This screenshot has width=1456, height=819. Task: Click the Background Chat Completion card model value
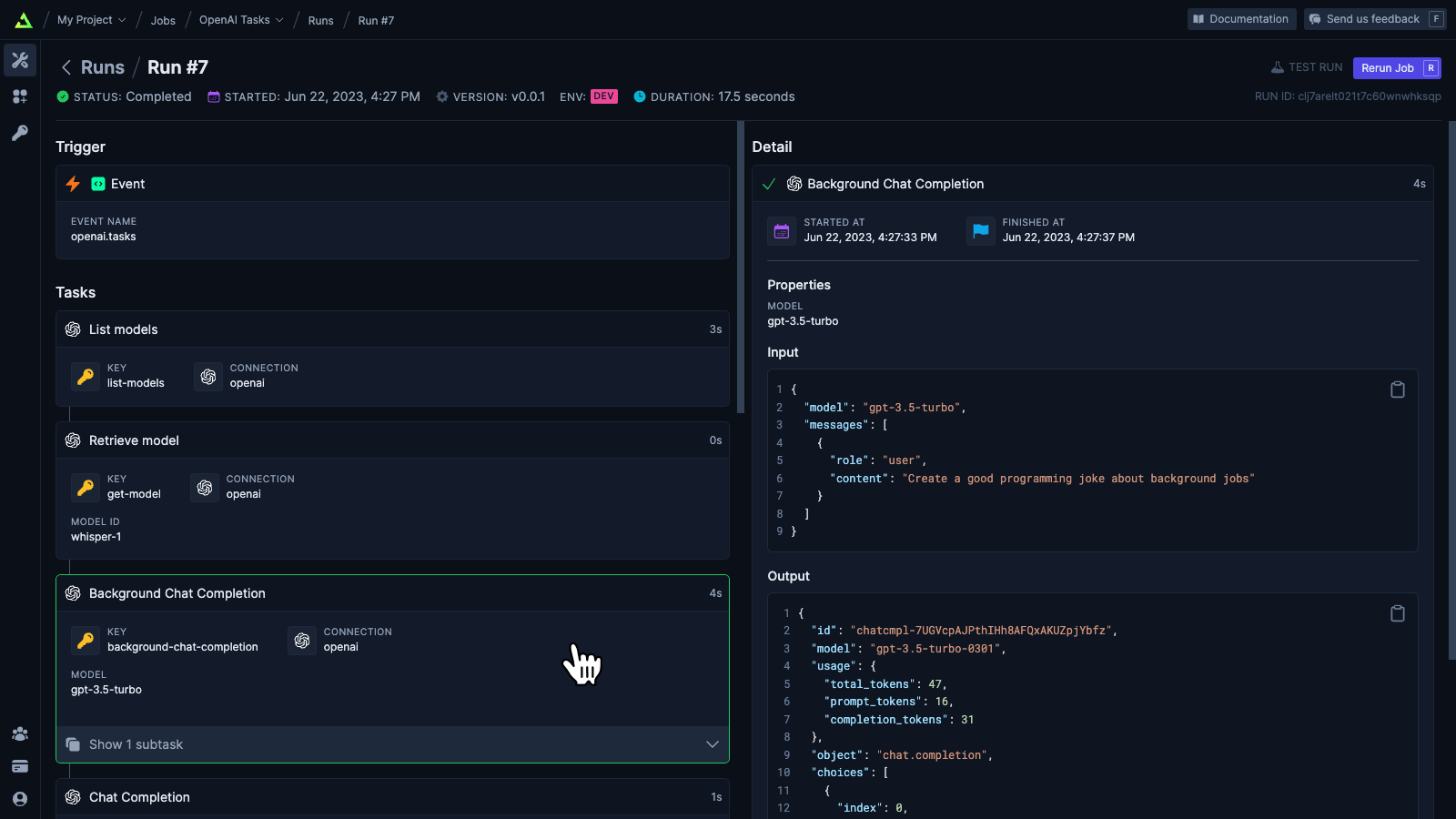[x=106, y=690]
